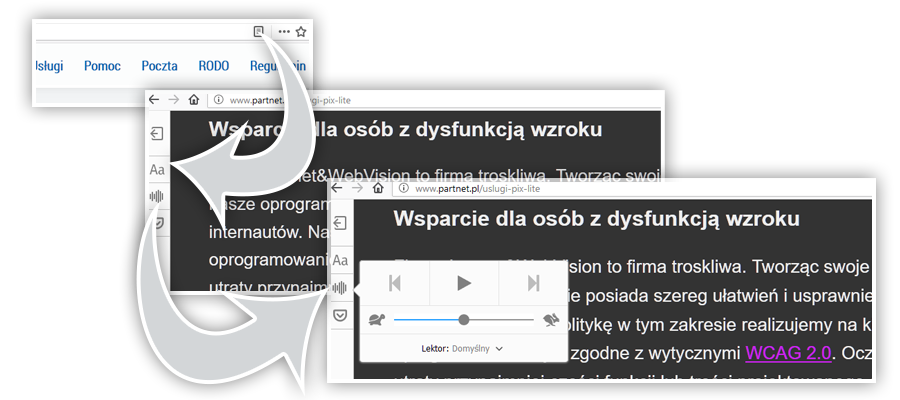This screenshot has width=900, height=400.
Task: Click turtle slow speed icon
Action: pos(377,320)
